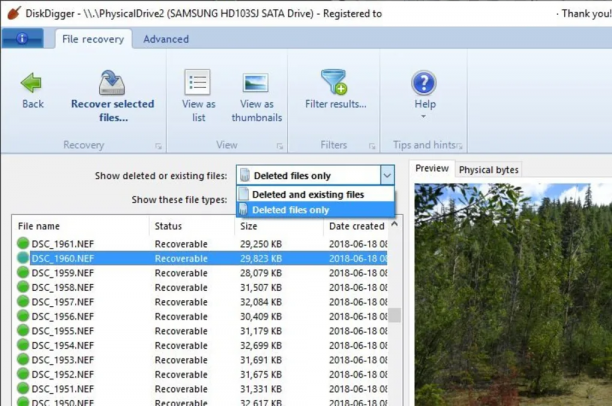Select file DSC_1951.NEF

click(63, 389)
